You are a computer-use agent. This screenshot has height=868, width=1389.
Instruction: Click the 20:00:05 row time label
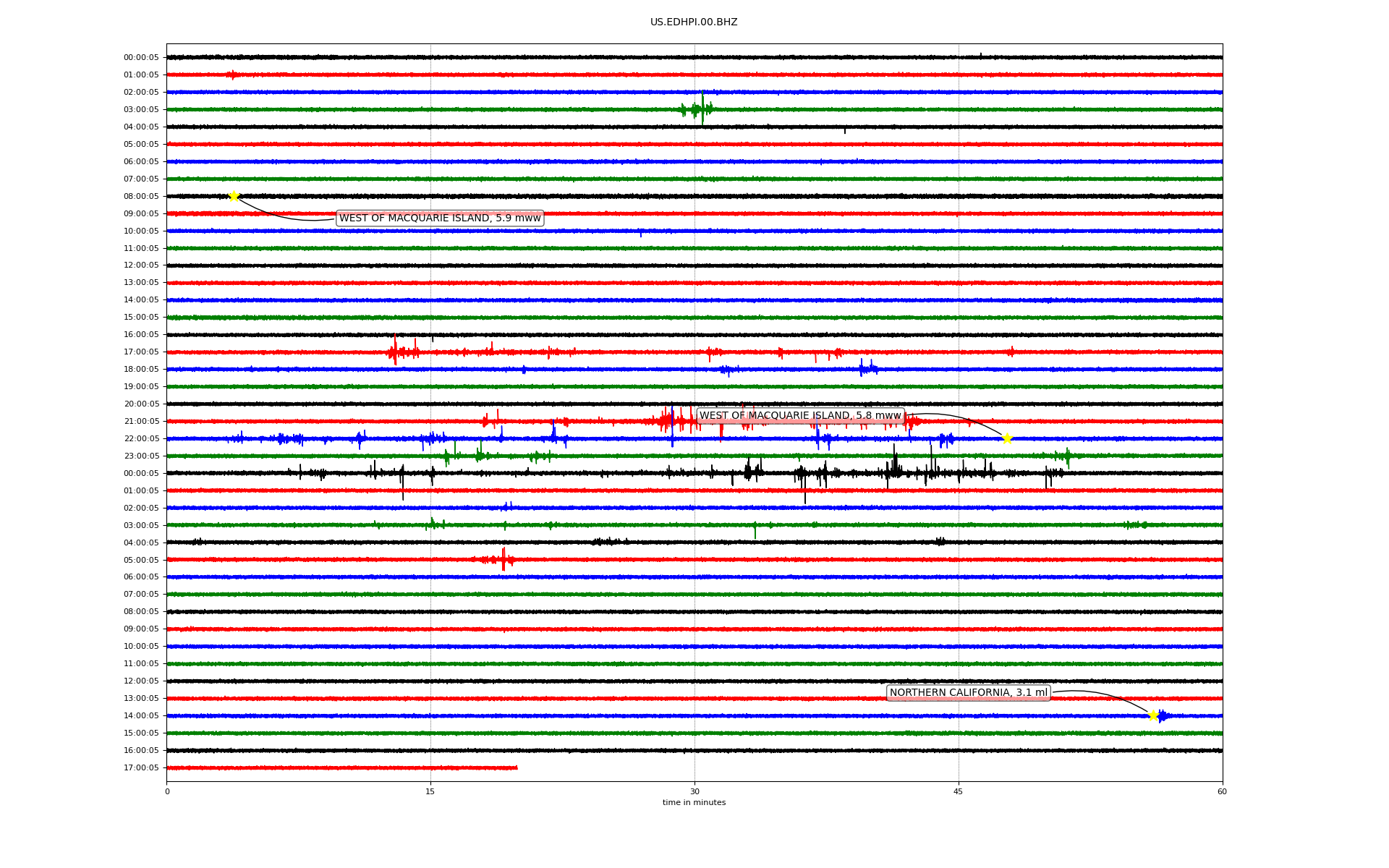pyautogui.click(x=141, y=404)
